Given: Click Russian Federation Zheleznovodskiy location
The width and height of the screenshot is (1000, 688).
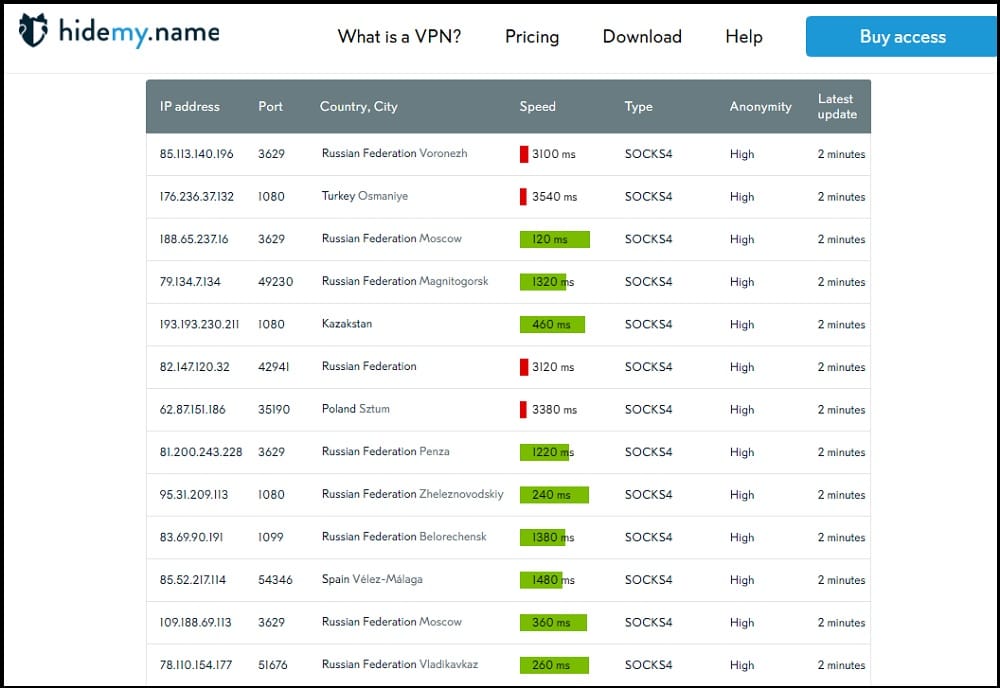Looking at the screenshot, I should coord(412,494).
